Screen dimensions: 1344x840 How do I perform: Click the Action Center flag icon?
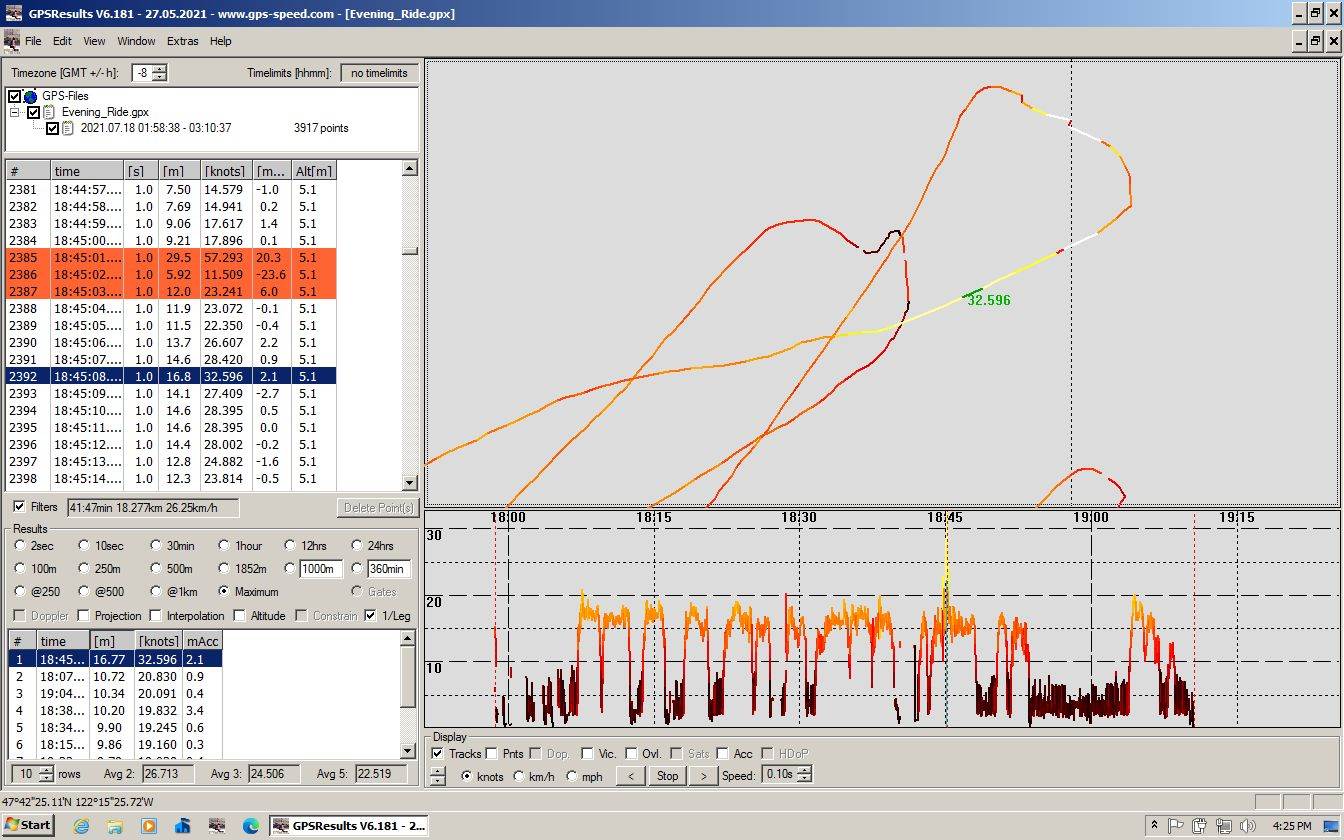[x=1177, y=826]
